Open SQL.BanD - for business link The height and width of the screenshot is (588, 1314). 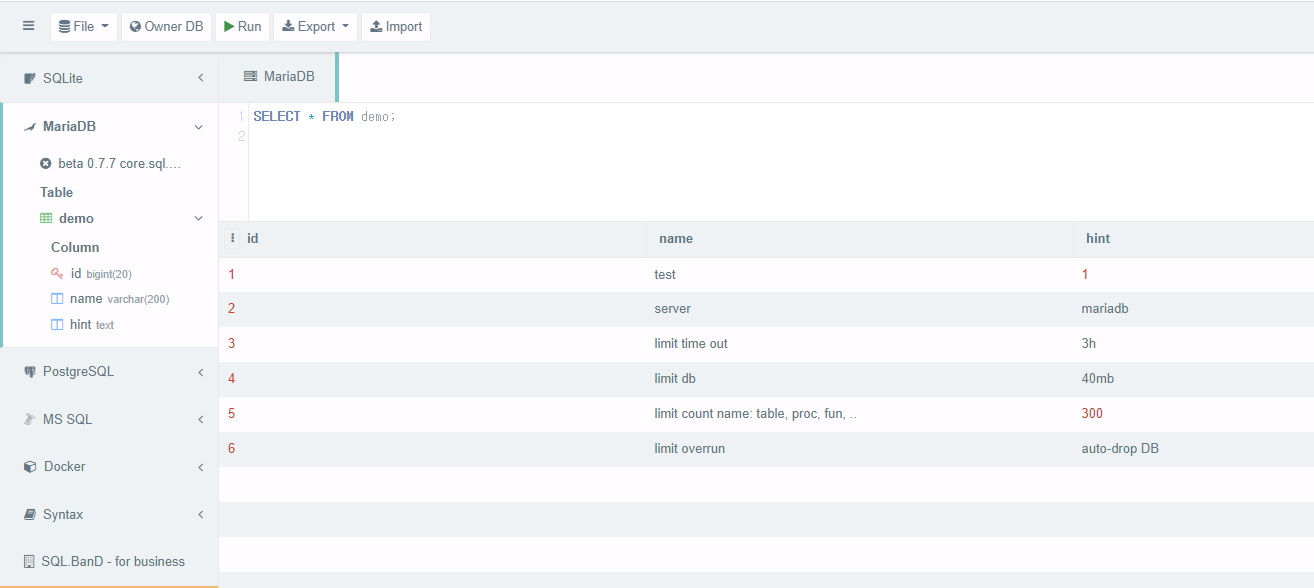coord(113,561)
